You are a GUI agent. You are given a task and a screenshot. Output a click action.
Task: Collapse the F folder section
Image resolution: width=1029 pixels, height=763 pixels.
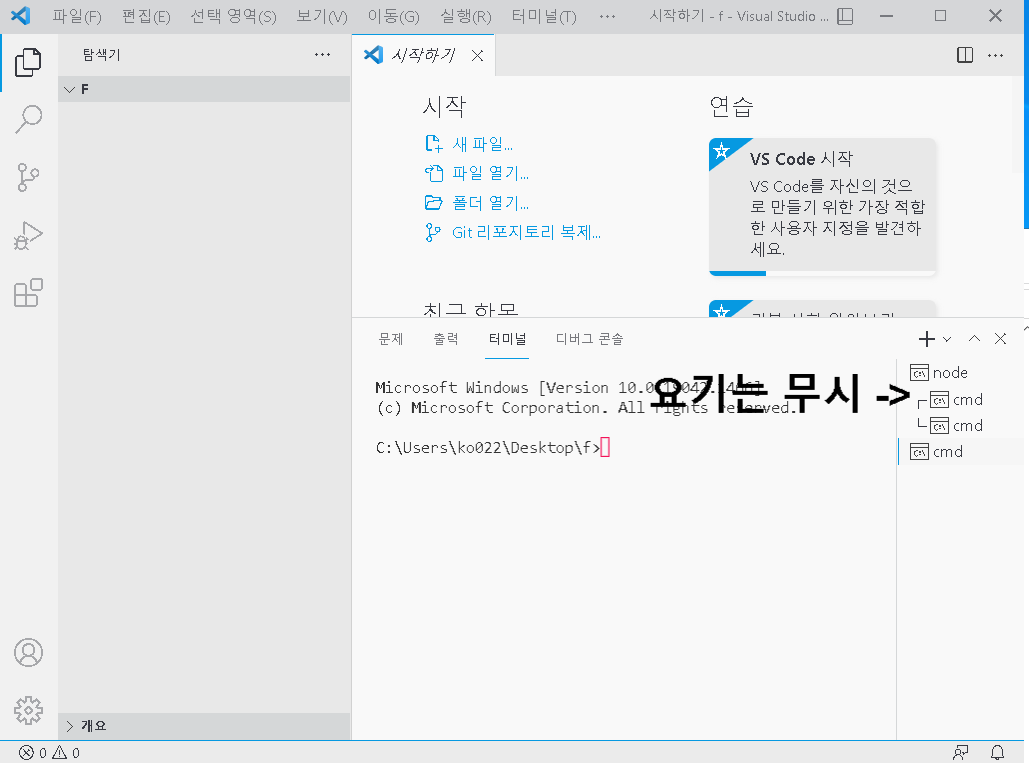(x=203, y=89)
